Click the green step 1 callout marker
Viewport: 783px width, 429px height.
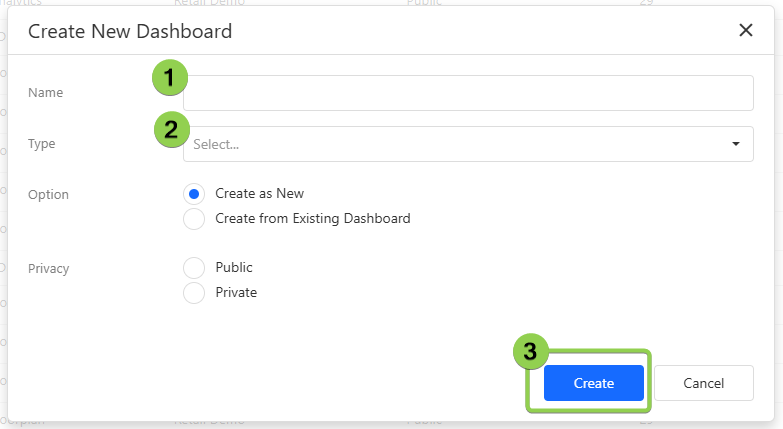pos(169,77)
